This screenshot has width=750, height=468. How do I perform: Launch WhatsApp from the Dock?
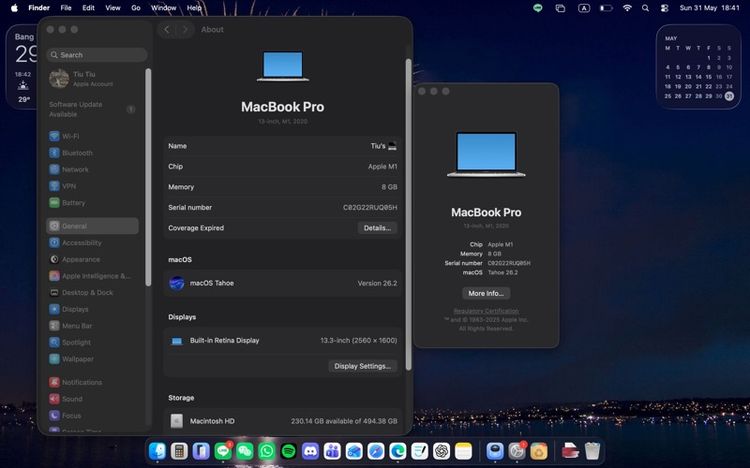[x=267, y=451]
